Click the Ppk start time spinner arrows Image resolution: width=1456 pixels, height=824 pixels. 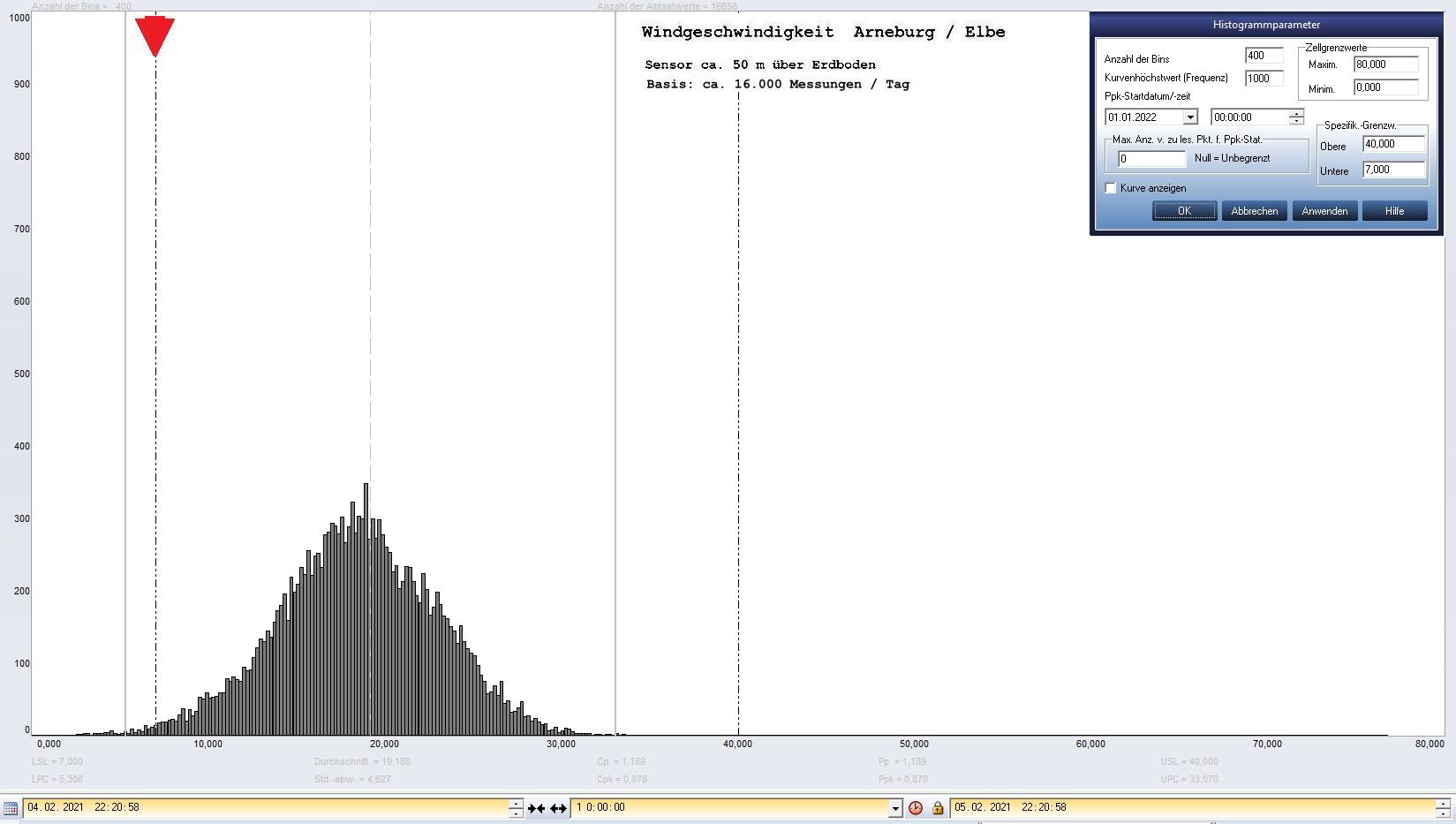tap(1295, 117)
